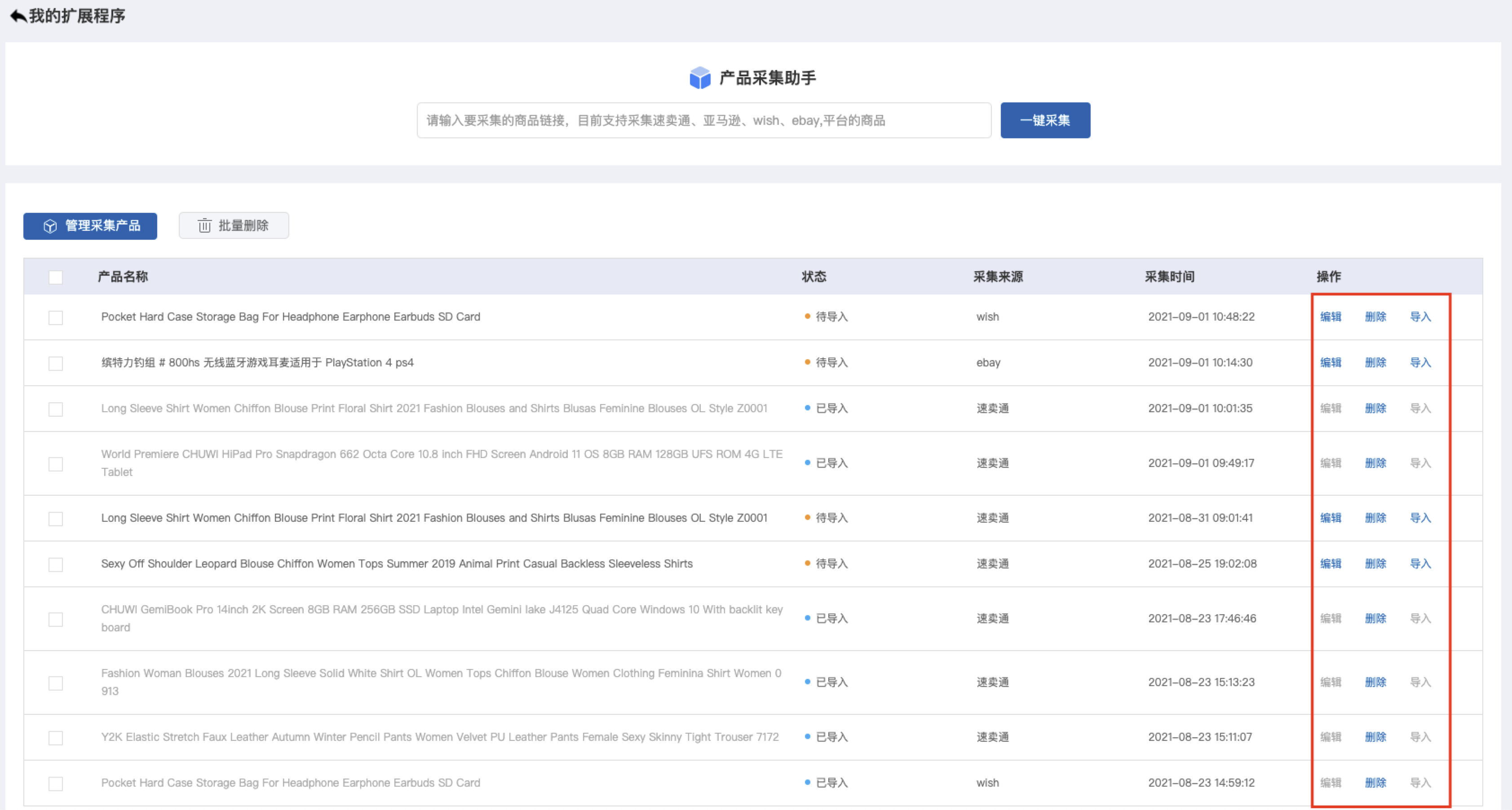Check the 缤特力钓组 800hs row checkbox
The width and height of the screenshot is (1512, 810).
56,363
